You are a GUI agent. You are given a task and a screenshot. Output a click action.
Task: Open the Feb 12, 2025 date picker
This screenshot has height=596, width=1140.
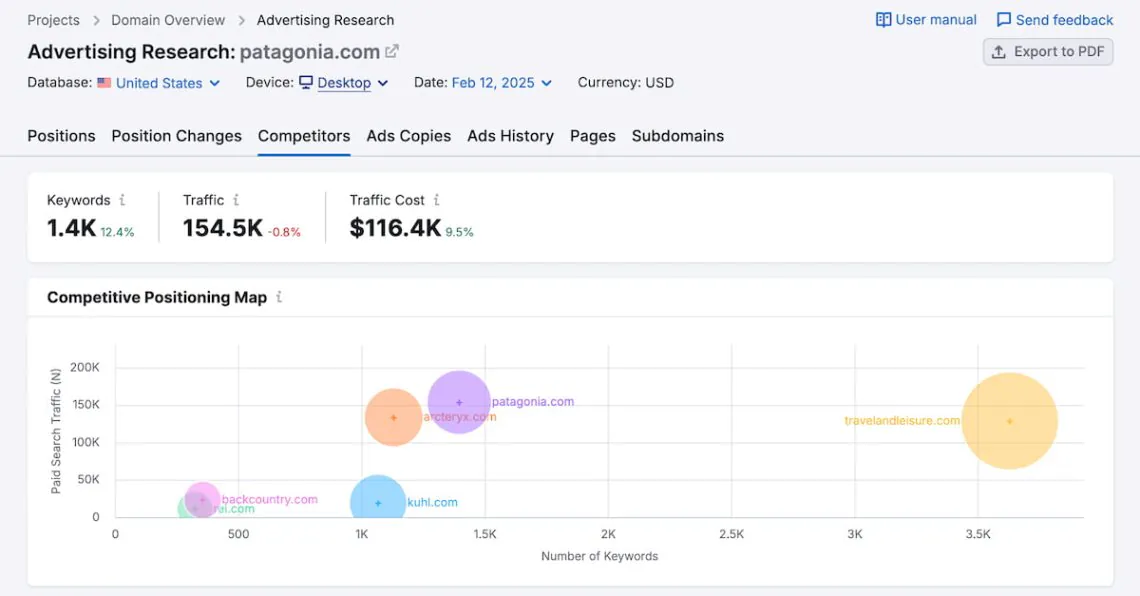pyautogui.click(x=502, y=83)
